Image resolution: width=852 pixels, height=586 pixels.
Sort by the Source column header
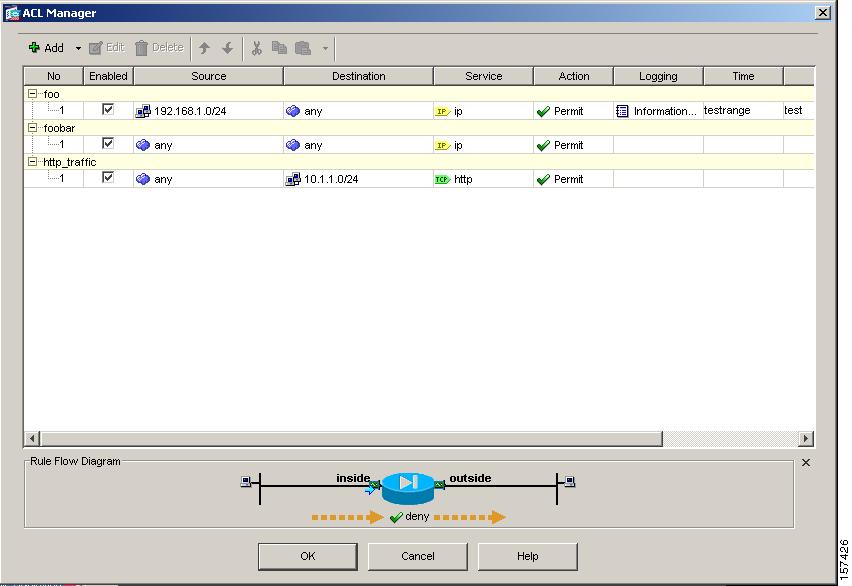(x=209, y=76)
